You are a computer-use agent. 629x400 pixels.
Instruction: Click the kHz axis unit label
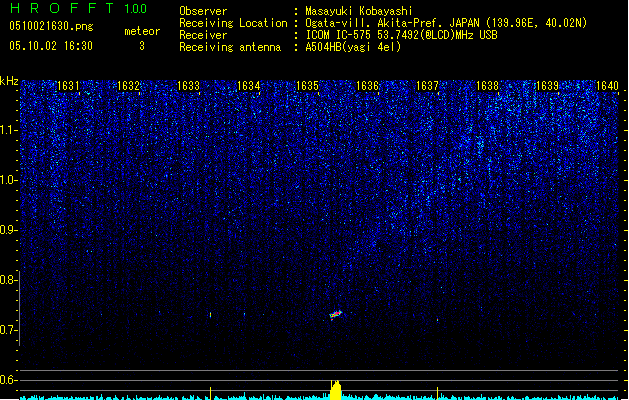pos(9,81)
